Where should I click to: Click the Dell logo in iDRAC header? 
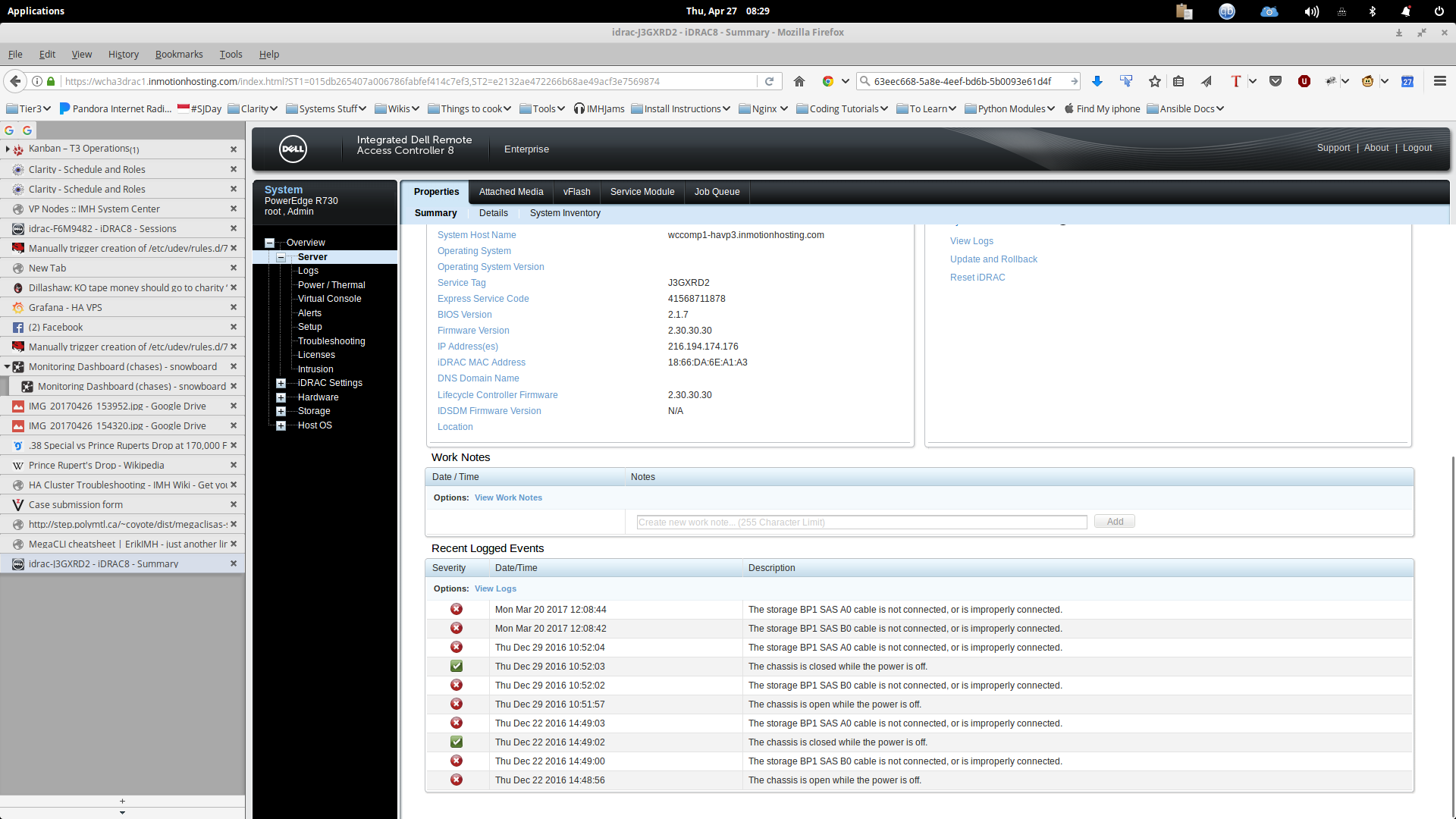(293, 149)
